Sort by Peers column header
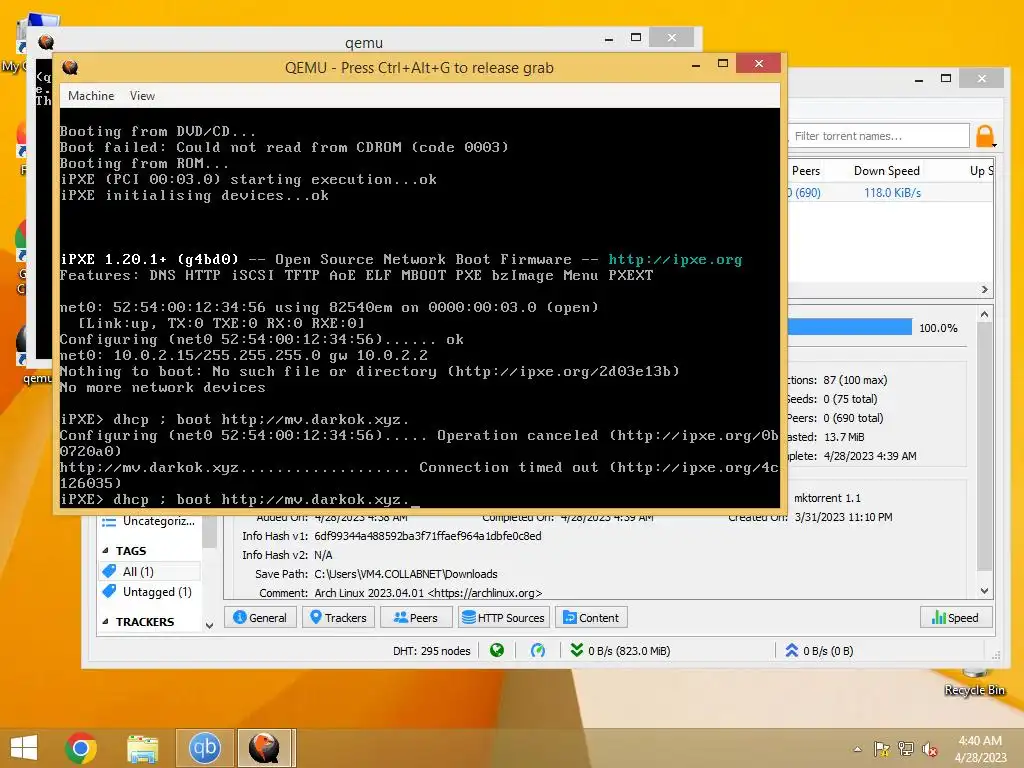The image size is (1024, 768). pyautogui.click(x=805, y=170)
